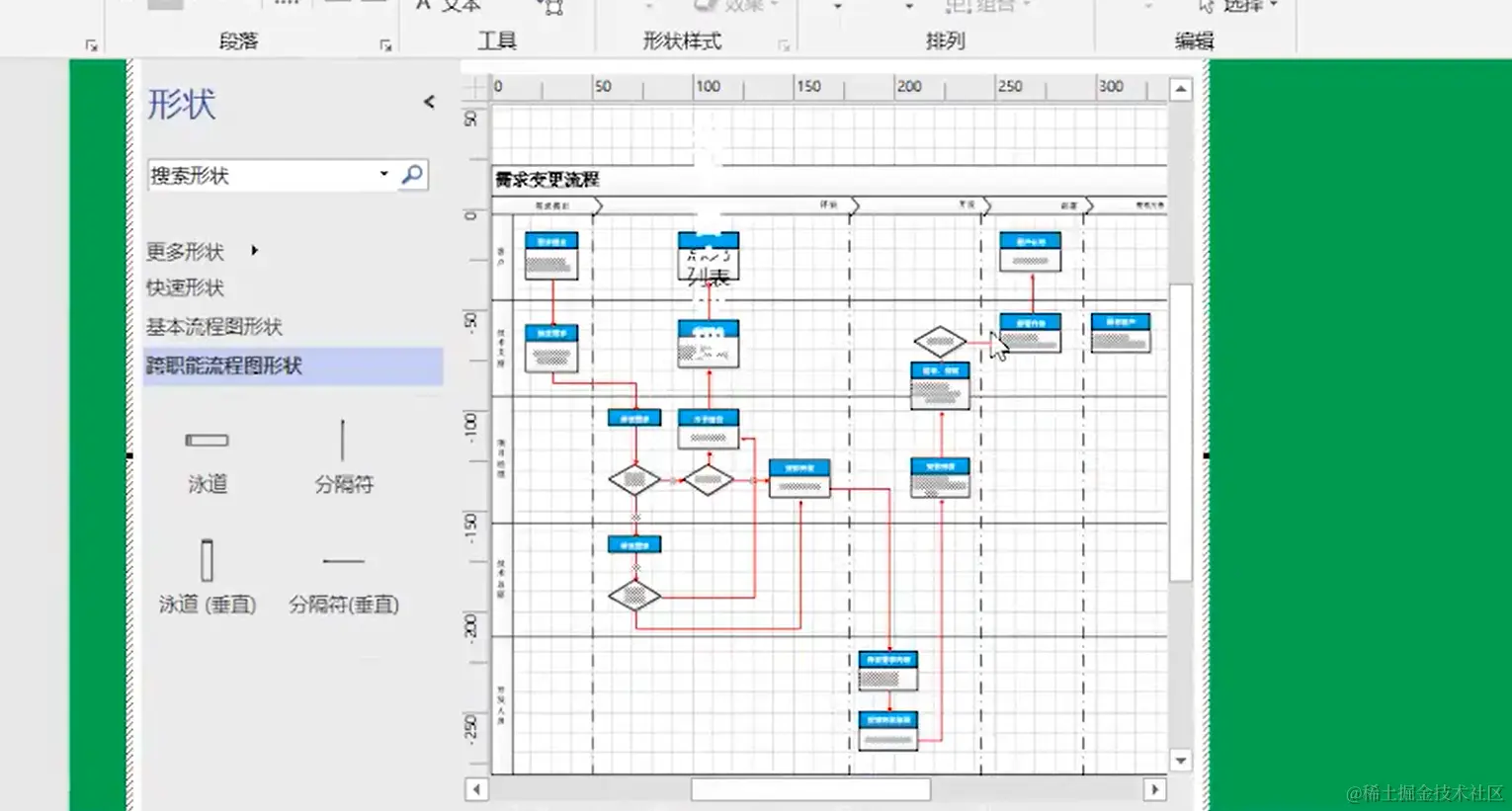Open the shape search dropdown arrow
The image size is (1512, 811).
[x=383, y=175]
